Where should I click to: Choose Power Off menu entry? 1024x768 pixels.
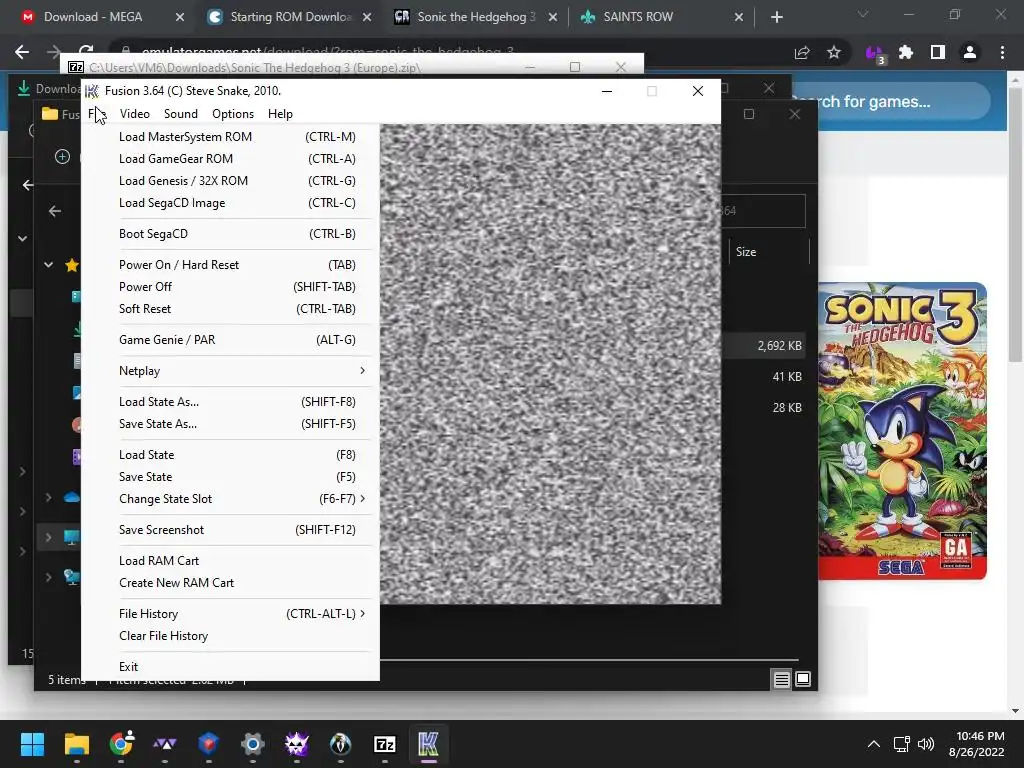[x=231, y=287]
